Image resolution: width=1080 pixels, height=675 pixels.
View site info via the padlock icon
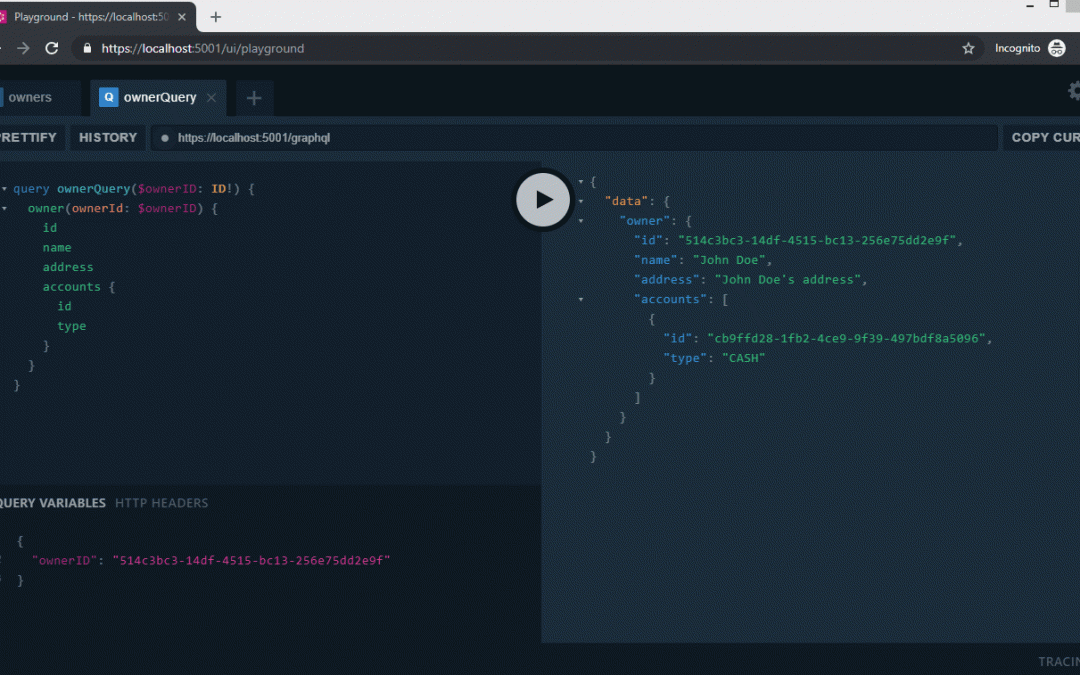tap(87, 48)
